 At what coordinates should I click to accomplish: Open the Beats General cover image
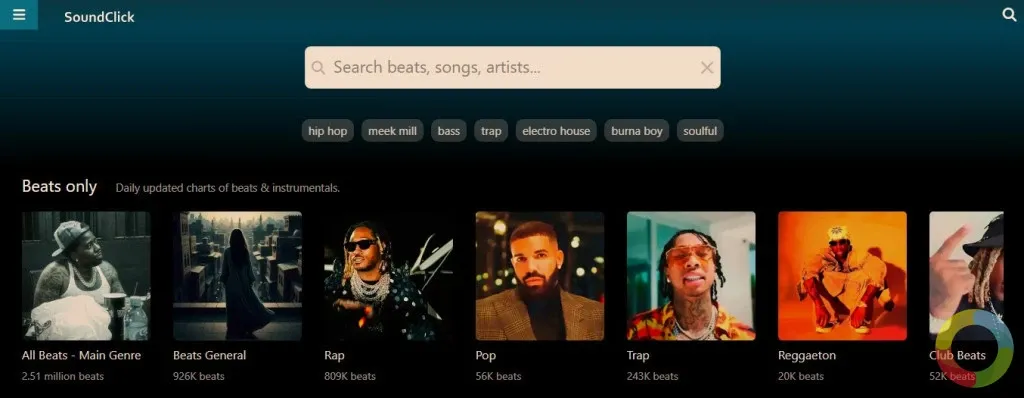pyautogui.click(x=238, y=276)
